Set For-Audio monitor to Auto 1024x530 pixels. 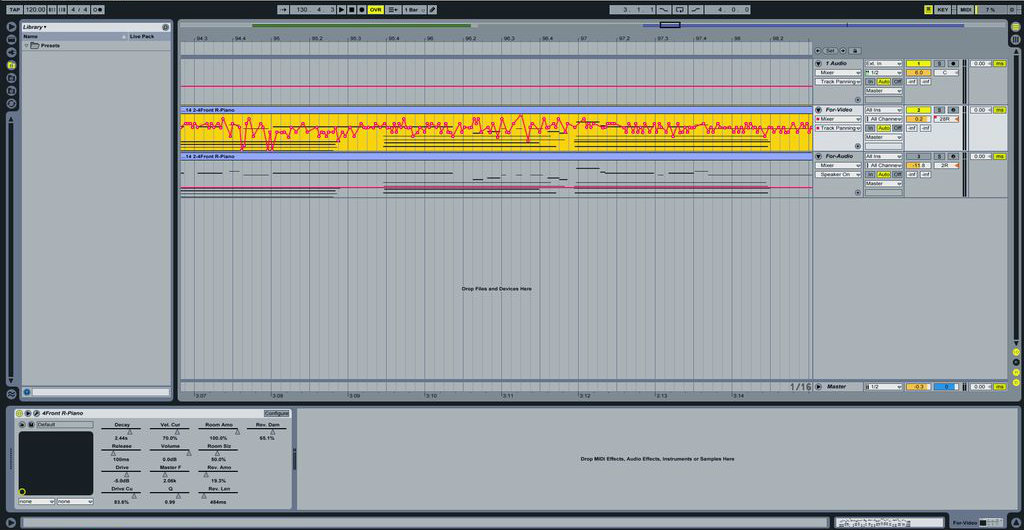[884, 175]
